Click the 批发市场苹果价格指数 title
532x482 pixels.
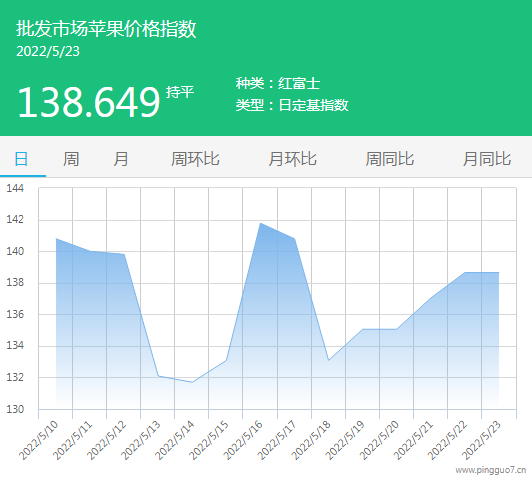106,28
